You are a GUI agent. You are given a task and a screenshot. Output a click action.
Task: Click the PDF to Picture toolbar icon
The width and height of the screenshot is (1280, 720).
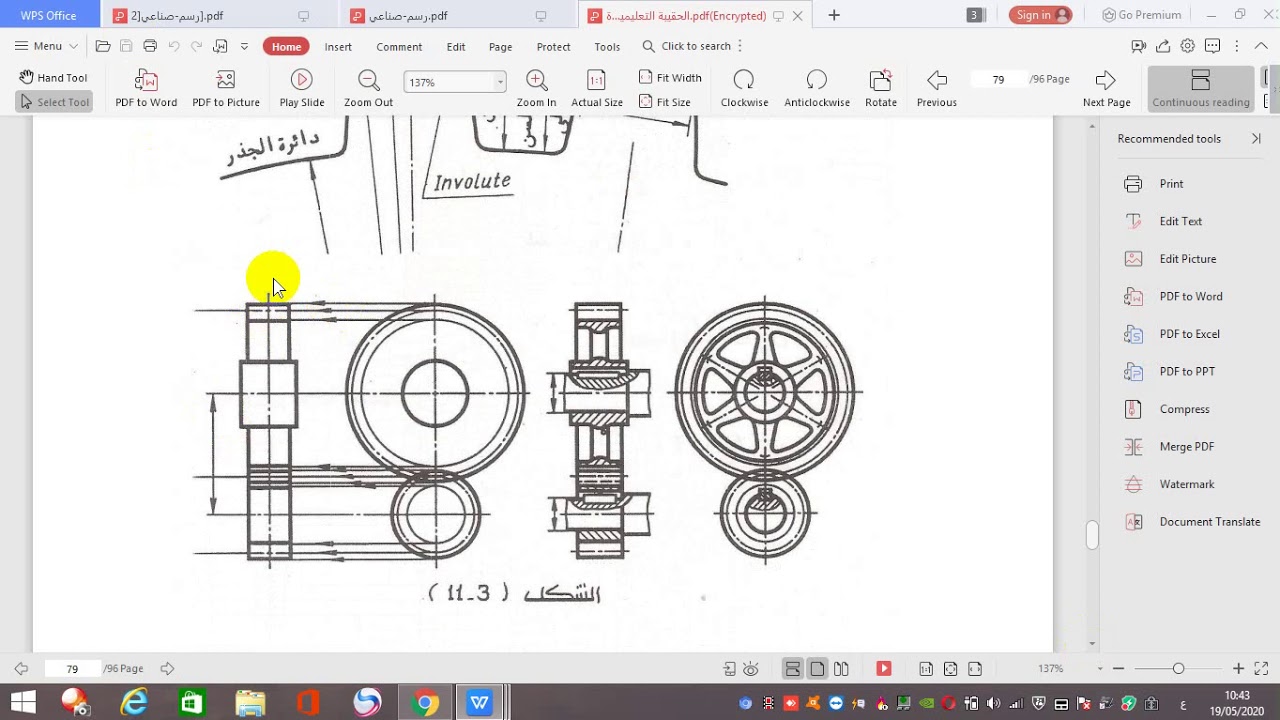pos(226,88)
